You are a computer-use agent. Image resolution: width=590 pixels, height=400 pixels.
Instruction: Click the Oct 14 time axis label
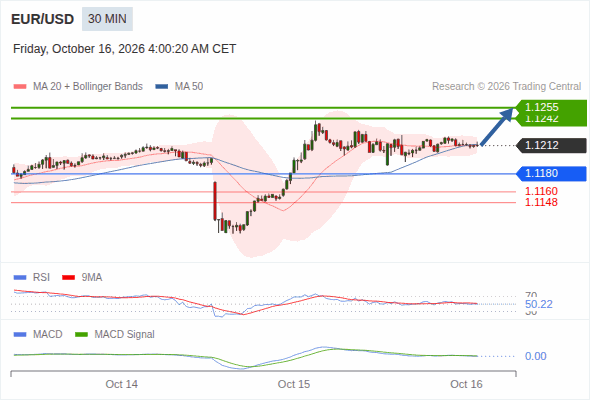point(122,384)
